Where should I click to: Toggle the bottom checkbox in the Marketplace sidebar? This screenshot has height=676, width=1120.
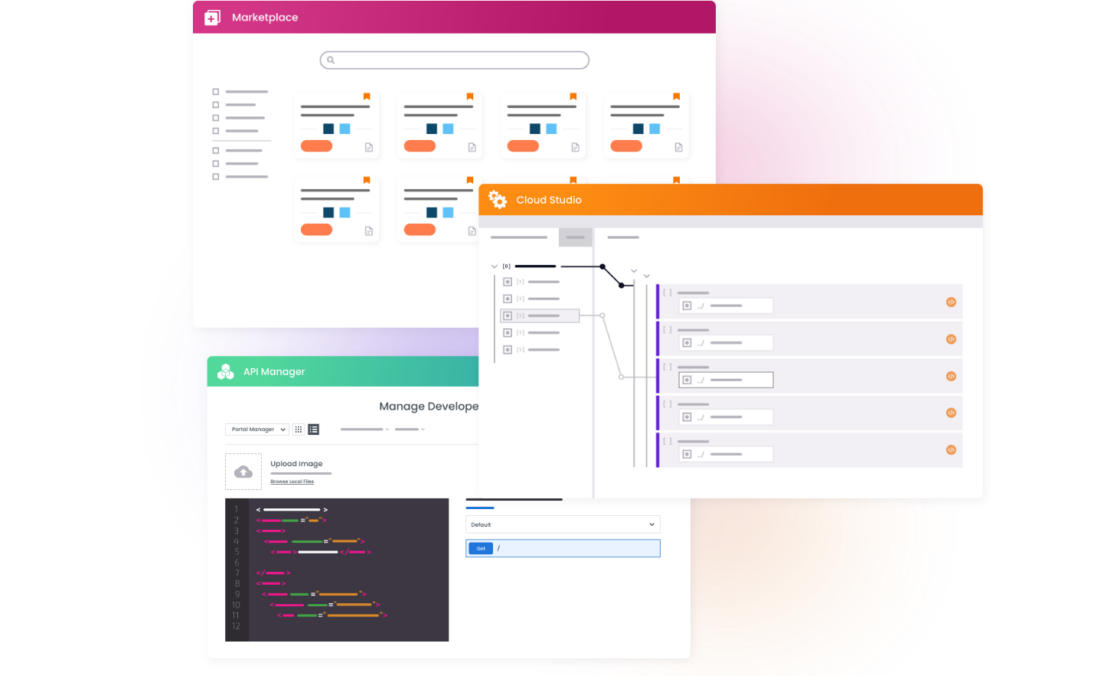tap(215, 176)
